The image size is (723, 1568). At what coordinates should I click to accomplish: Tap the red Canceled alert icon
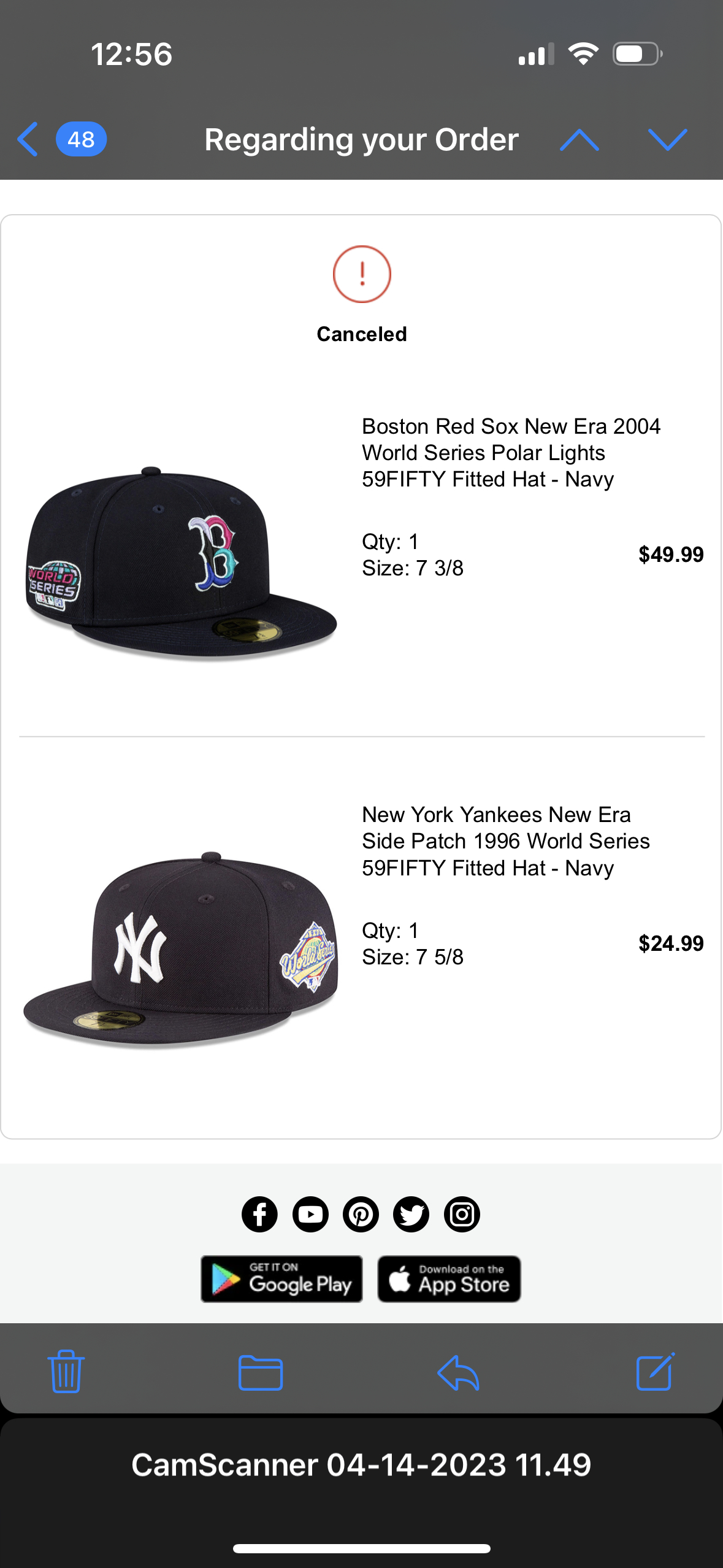(362, 274)
